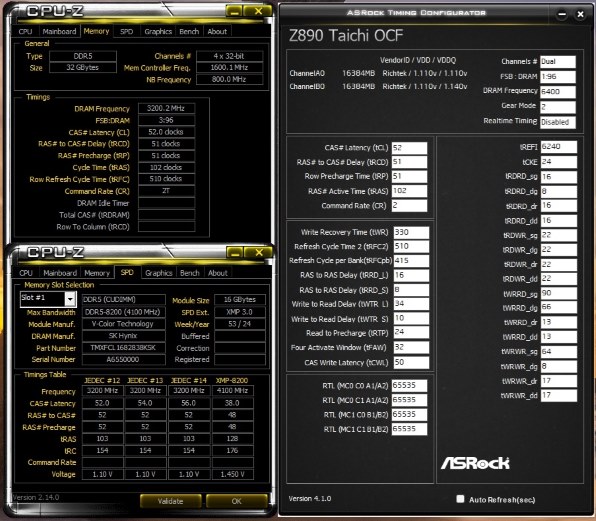Screen dimensions: 596x521
Task: Click the tWRWR_sg field showing 64
Action: pos(559,352)
